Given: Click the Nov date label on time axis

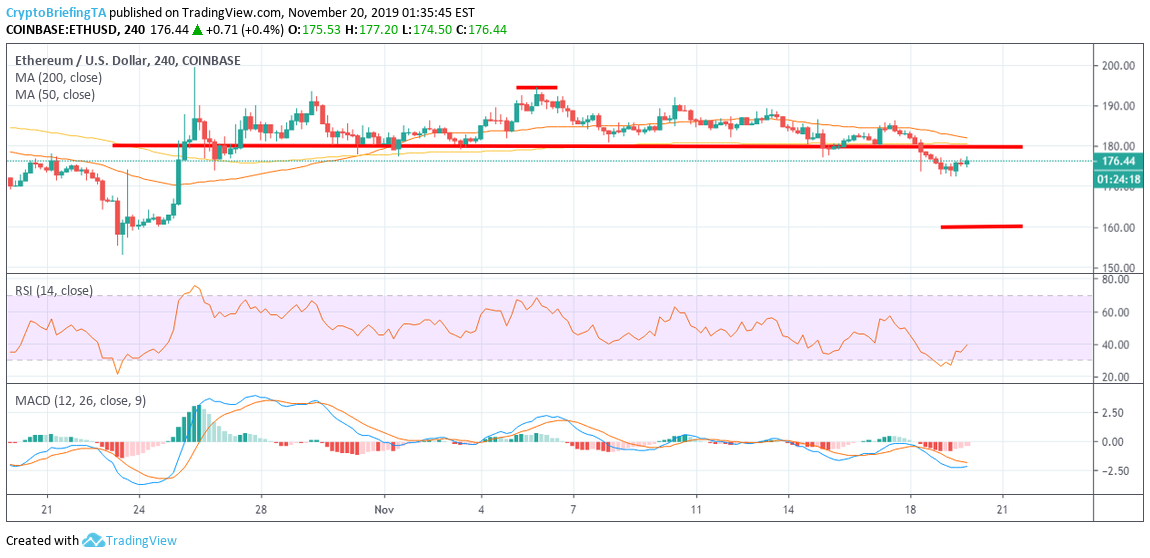Looking at the screenshot, I should [x=384, y=508].
